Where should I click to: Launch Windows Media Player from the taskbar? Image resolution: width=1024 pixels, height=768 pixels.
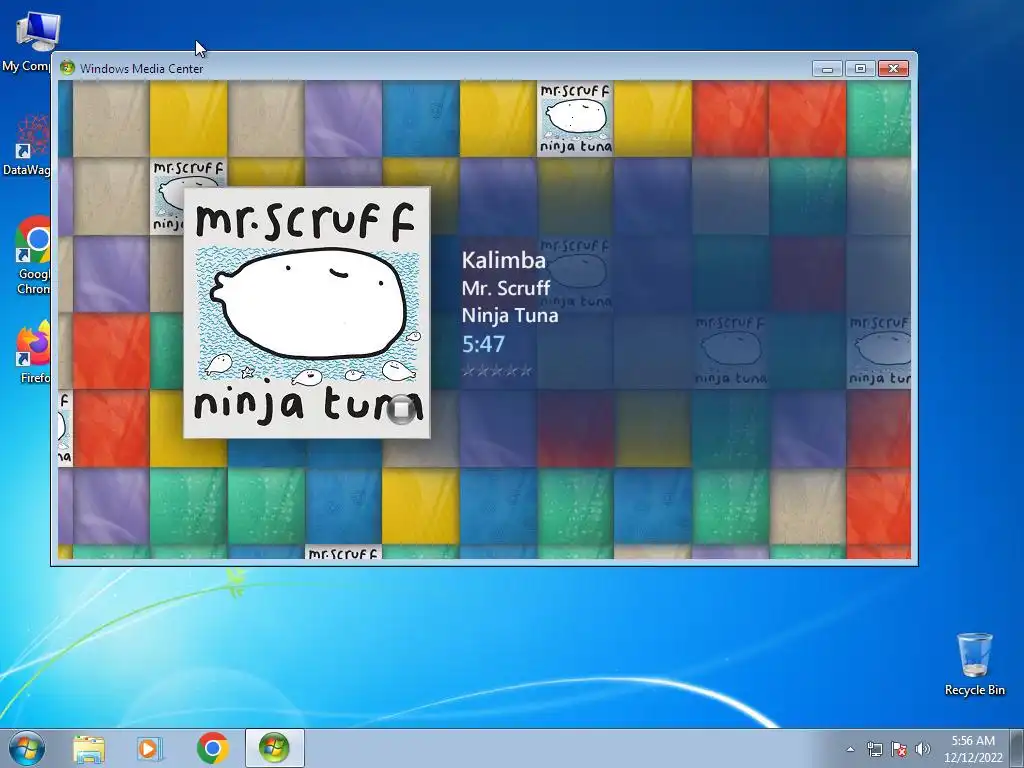click(150, 748)
